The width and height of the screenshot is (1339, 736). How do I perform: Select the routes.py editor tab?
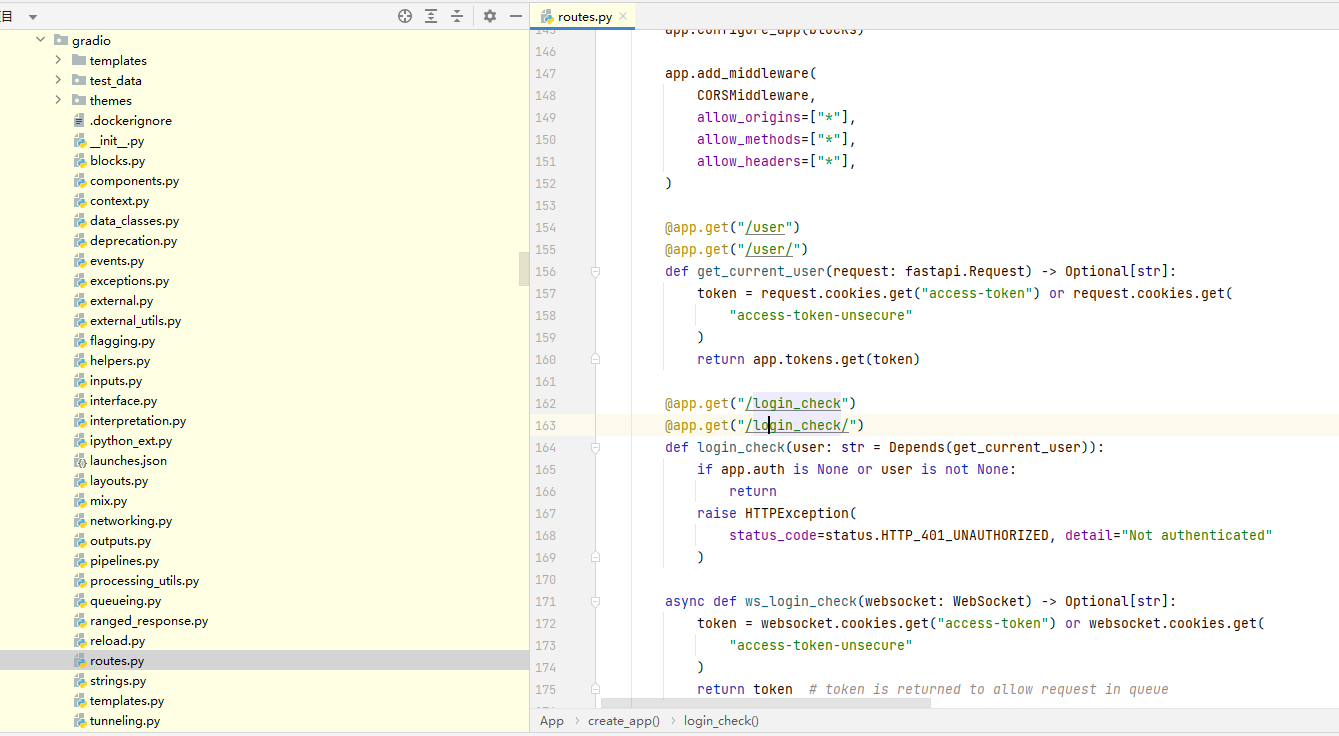[585, 17]
